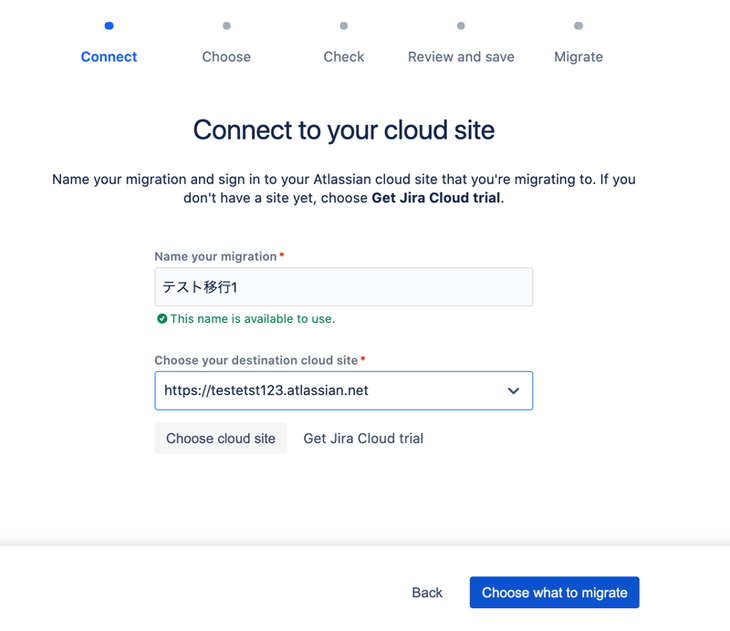Select the Connect step label
730x631 pixels.
pyautogui.click(x=109, y=57)
